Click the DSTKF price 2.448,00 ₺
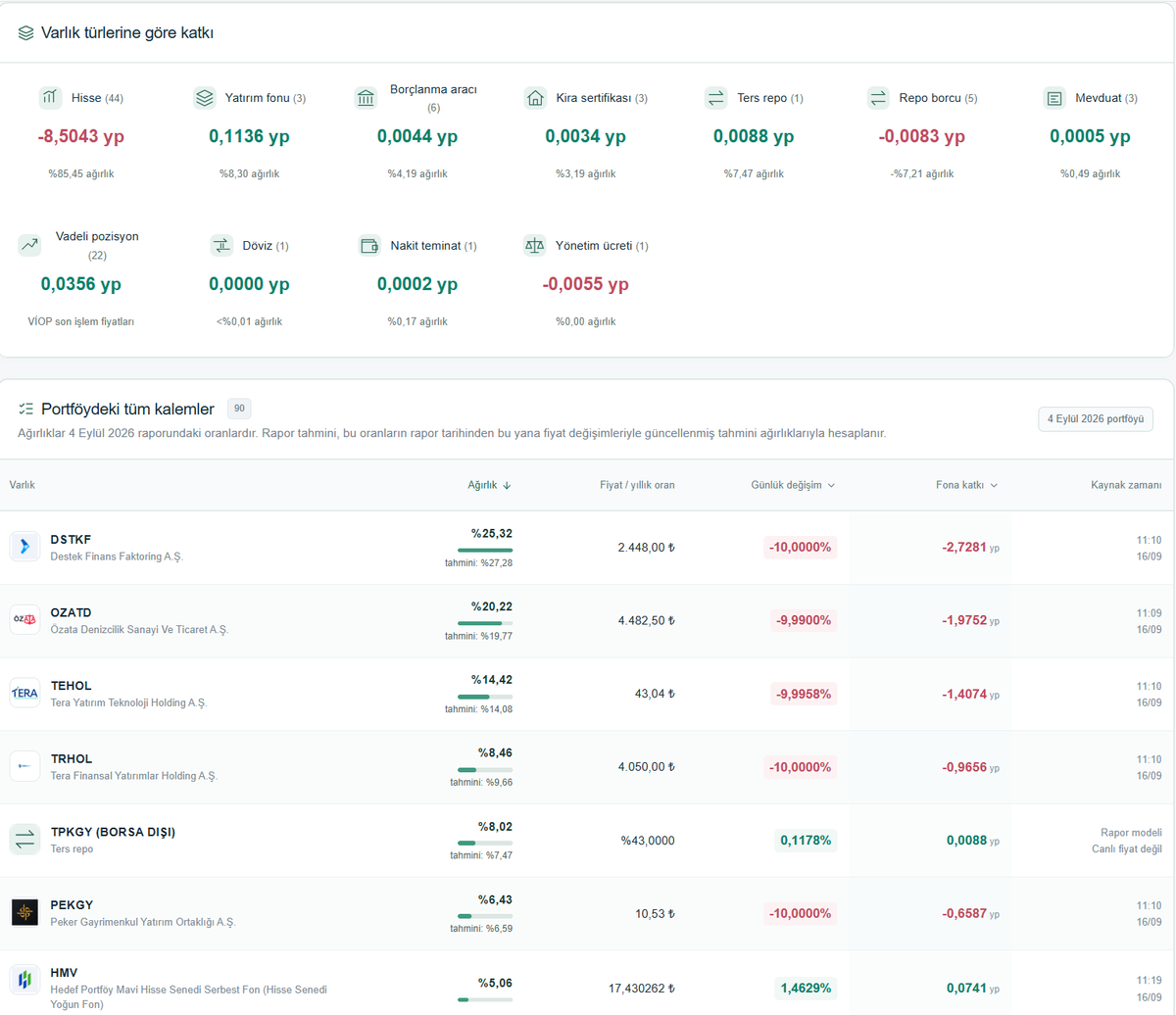The height and width of the screenshot is (1015, 1176). (x=646, y=548)
